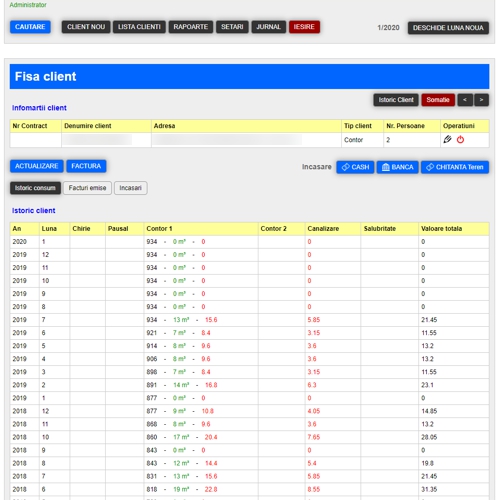Image resolution: width=500 pixels, height=500 pixels.
Task: Click CHITANTA Teren button
Action: coord(455,167)
